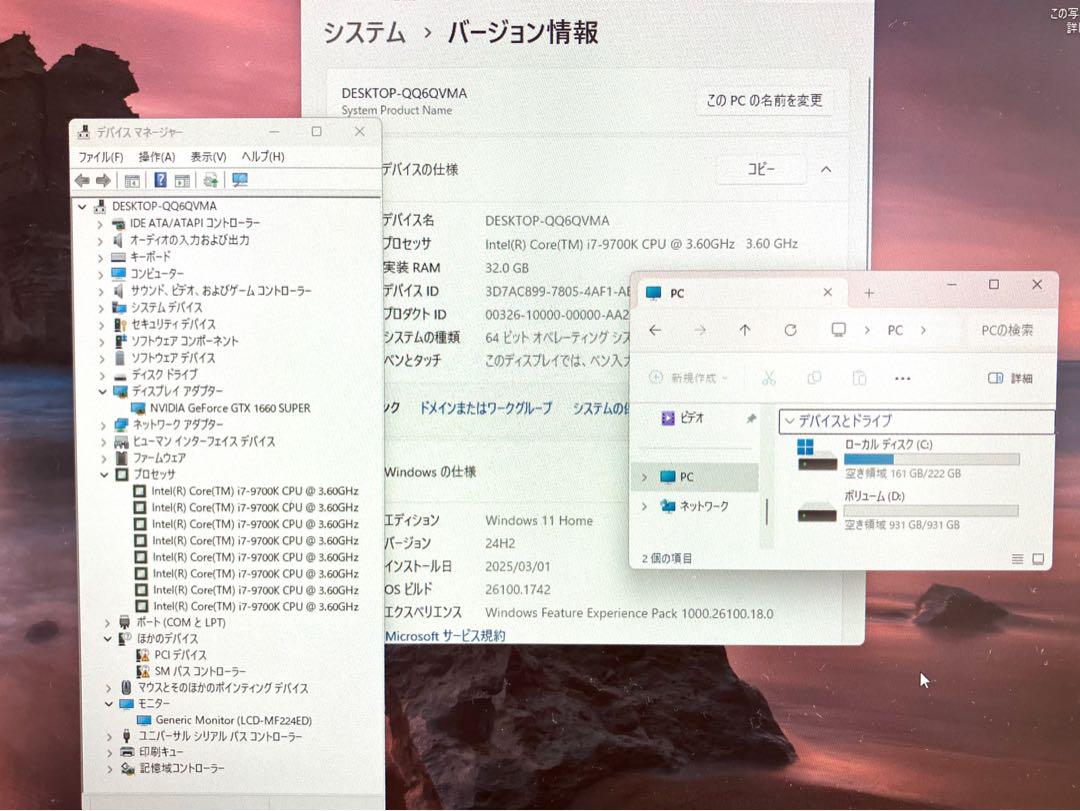This screenshot has height=811, width=1080.
Task: Open ヘルプ(H) menu in Device Manager
Action: click(x=262, y=157)
